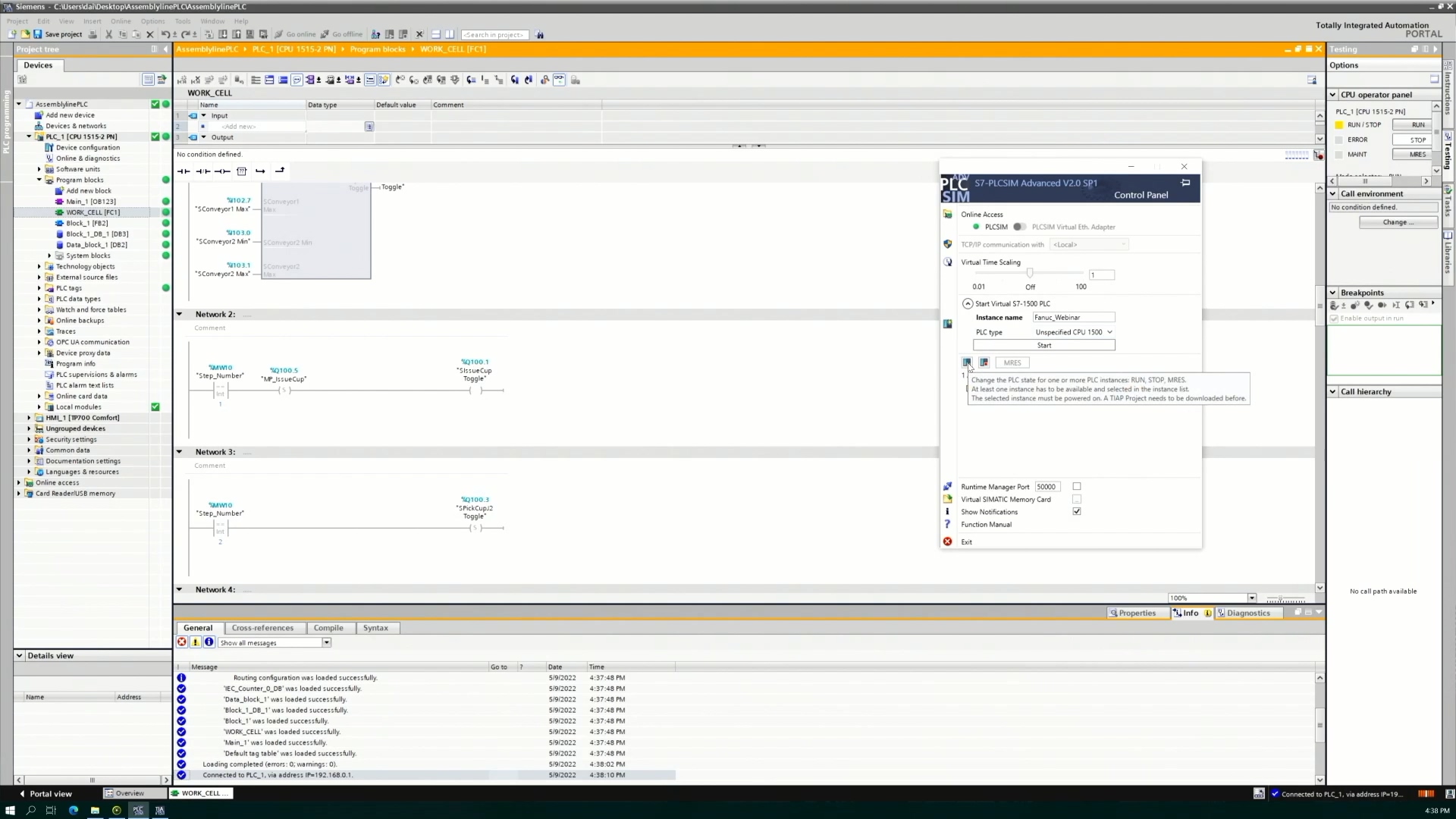The height and width of the screenshot is (819, 1456).
Task: Collapse Start Virtual S7-1500 PLC section
Action: (x=968, y=303)
